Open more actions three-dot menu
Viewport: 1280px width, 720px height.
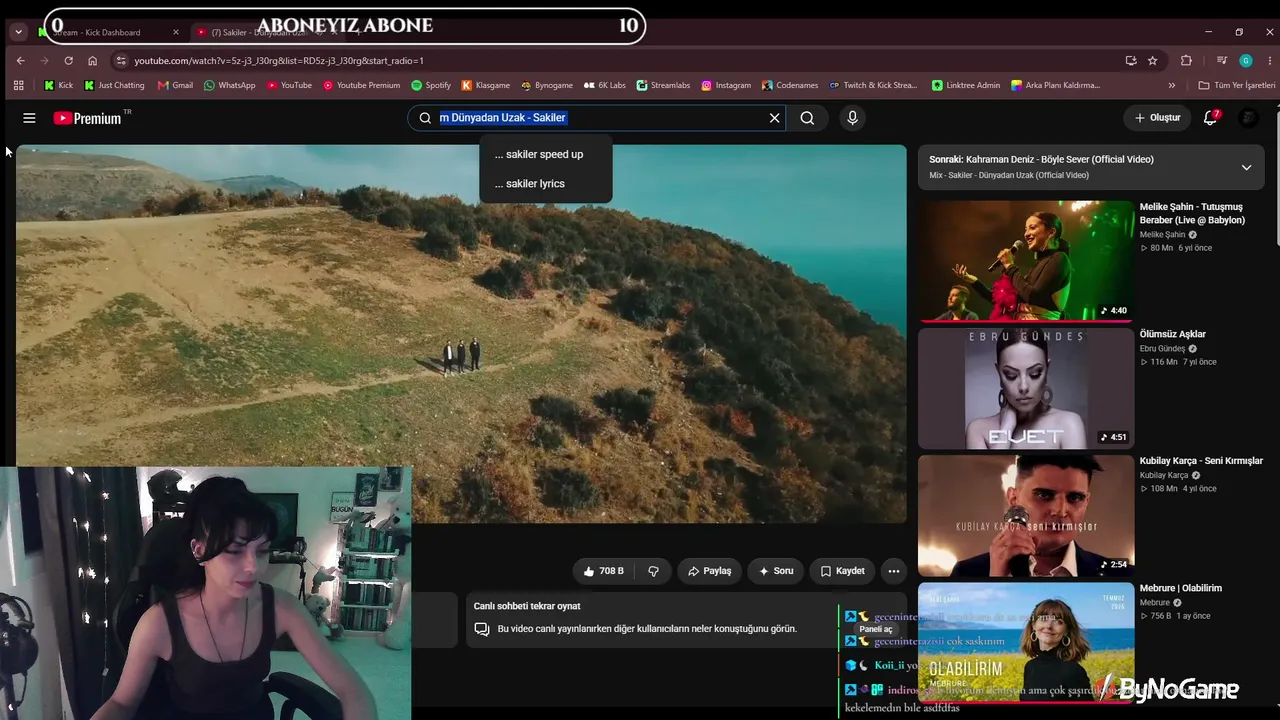pos(894,571)
